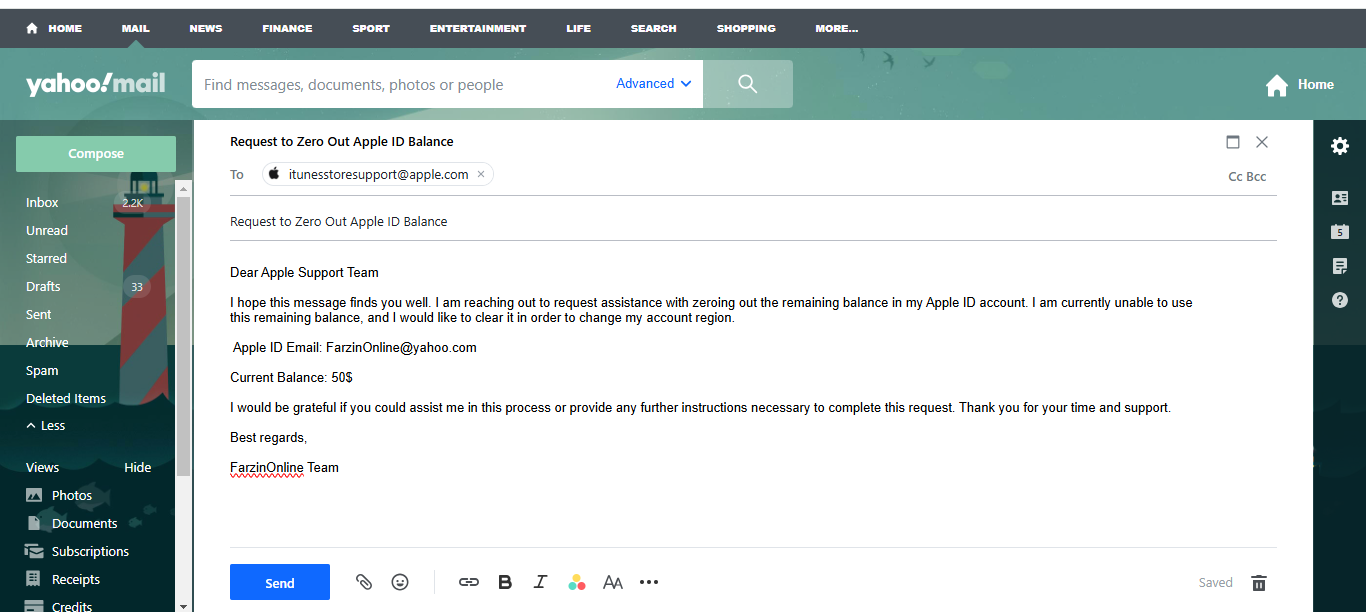Image resolution: width=1366 pixels, height=612 pixels.
Task: Open the MORE... menu in top navigation
Action: pos(837,28)
